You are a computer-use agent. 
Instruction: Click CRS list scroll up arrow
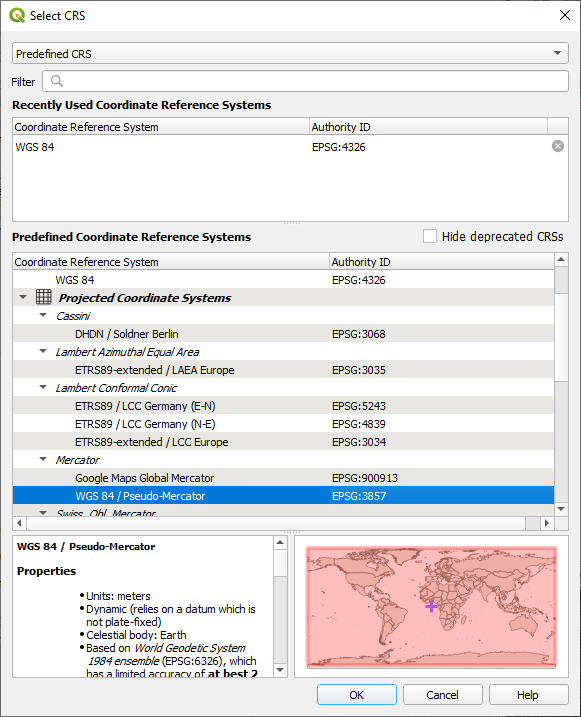point(561,260)
